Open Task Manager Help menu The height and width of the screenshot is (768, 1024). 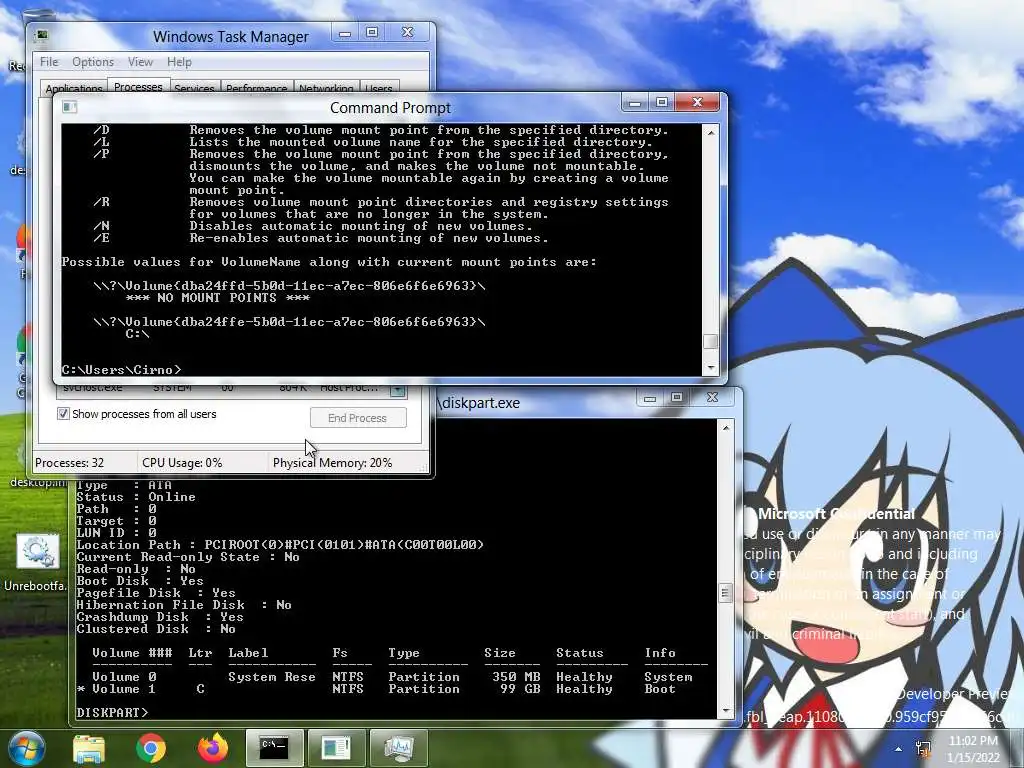click(x=179, y=62)
